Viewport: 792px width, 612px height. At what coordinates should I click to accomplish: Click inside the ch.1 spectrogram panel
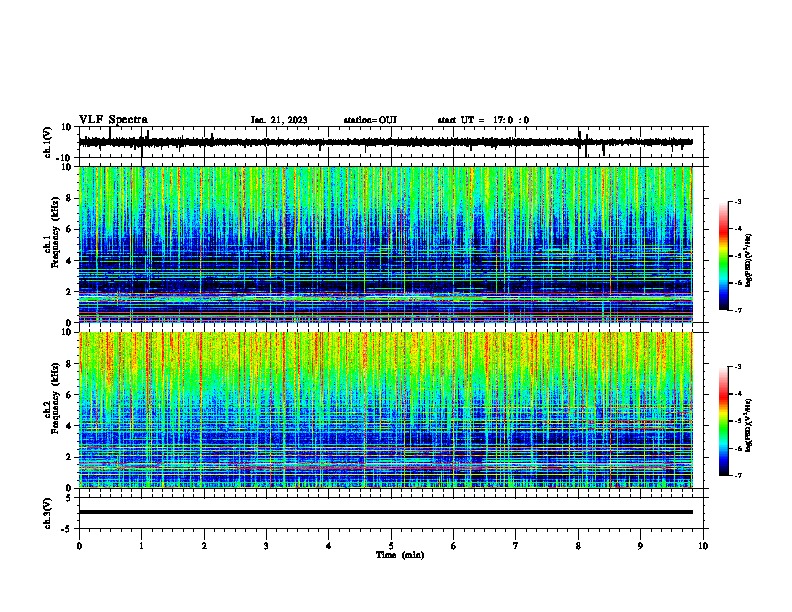[x=386, y=244]
